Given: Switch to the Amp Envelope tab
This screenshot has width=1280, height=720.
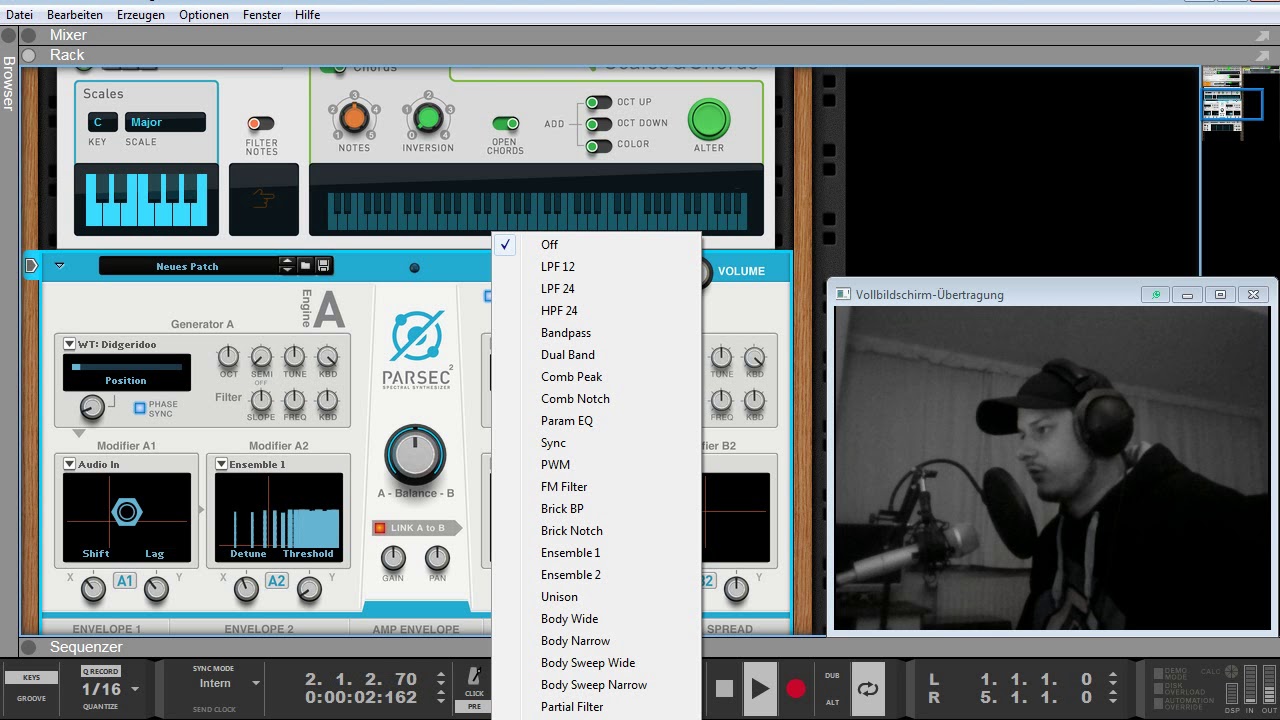Looking at the screenshot, I should coord(416,629).
